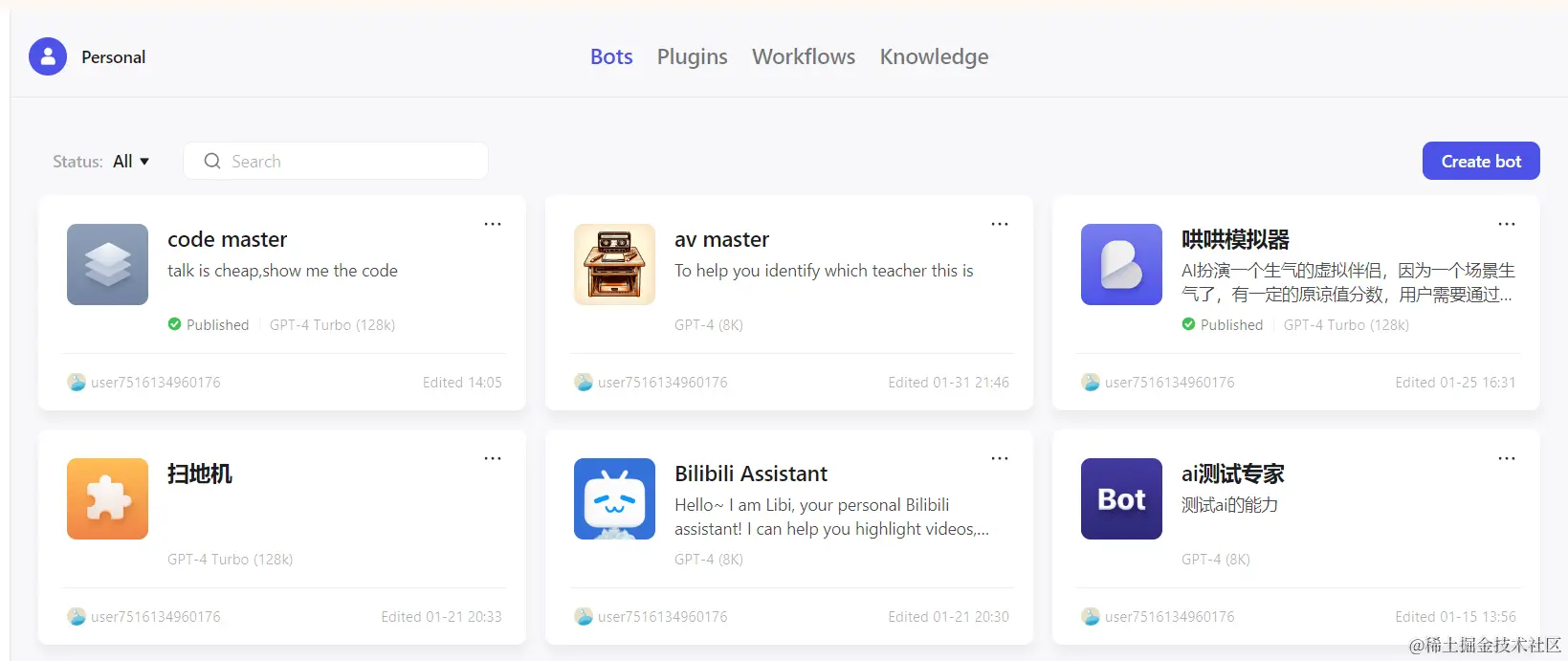The height and width of the screenshot is (661, 1568).
Task: Select the 扫地机 orange puzzle piece icon
Action: point(107,498)
